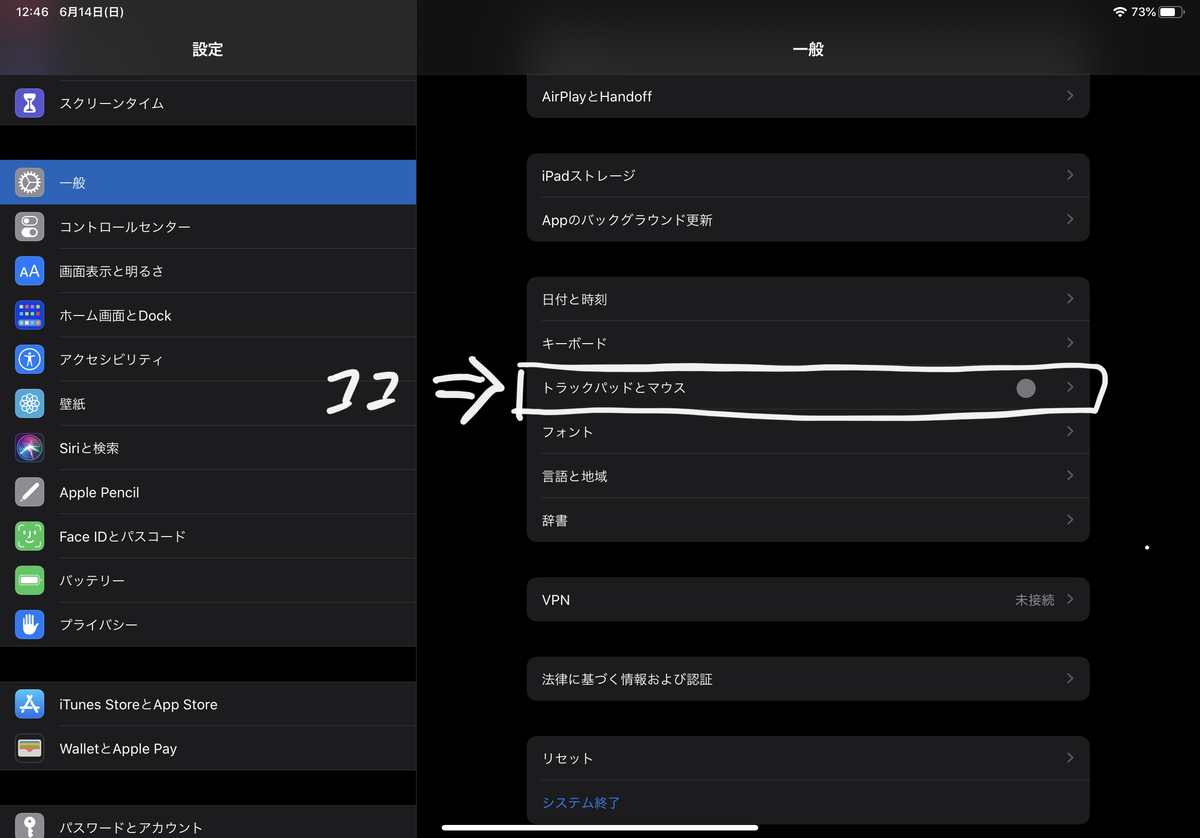The width and height of the screenshot is (1200, 838).
Task: Open iPadストレージ chevron
Action: pos(1070,175)
